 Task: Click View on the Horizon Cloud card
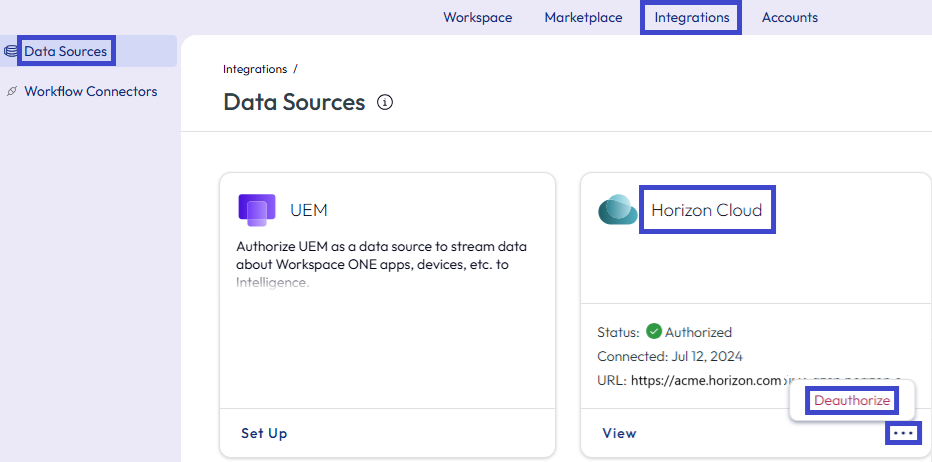pos(619,433)
